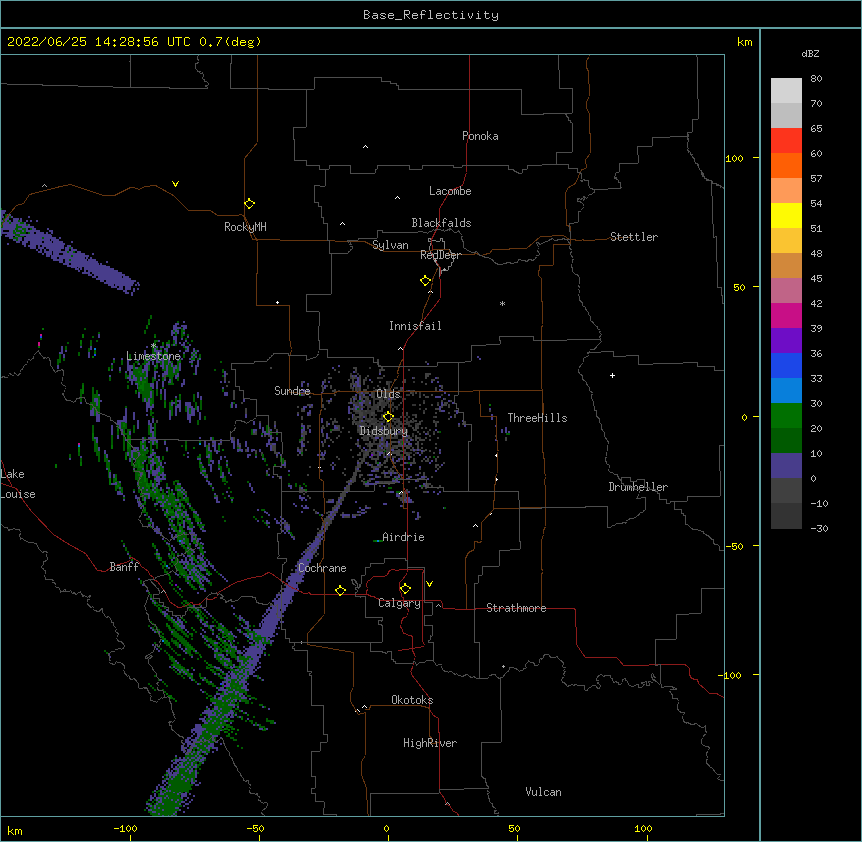The height and width of the screenshot is (842, 862).
Task: Click the diamond marker between Olds and Didsbury
Action: tap(388, 417)
